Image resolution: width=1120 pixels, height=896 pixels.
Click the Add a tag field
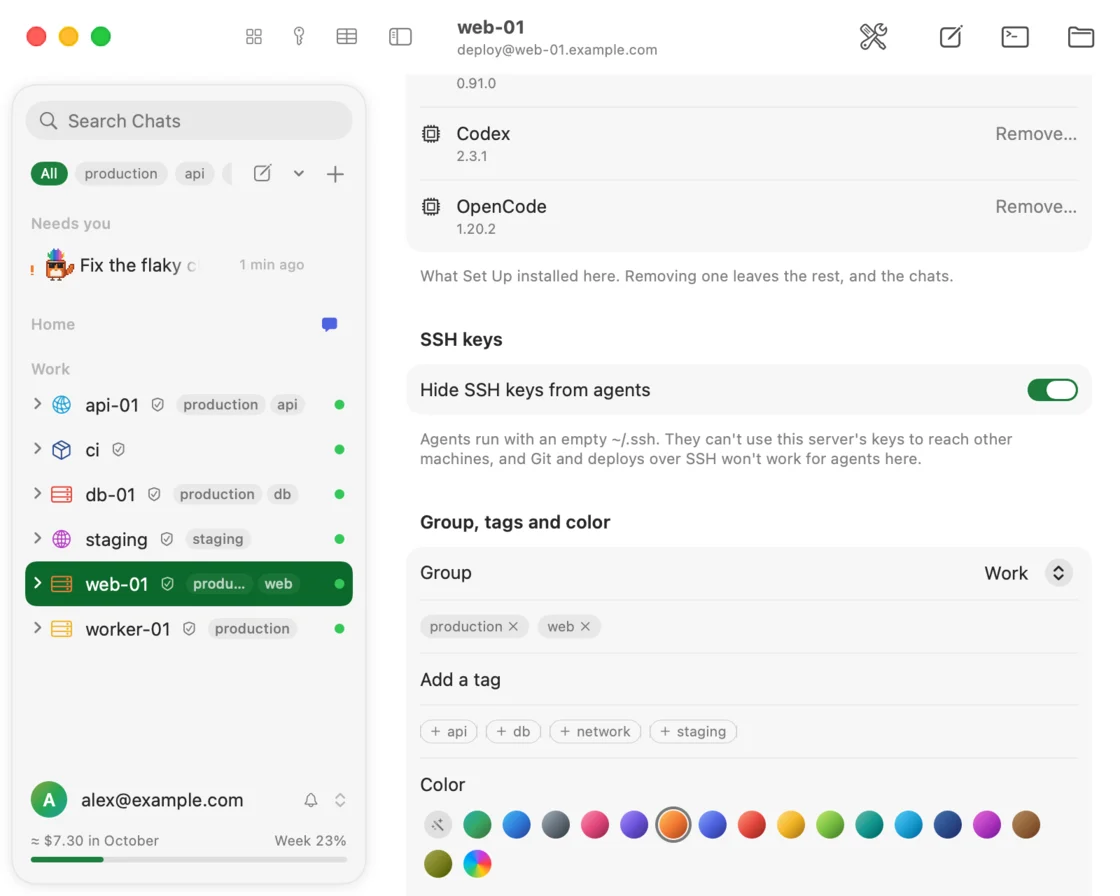(x=749, y=680)
